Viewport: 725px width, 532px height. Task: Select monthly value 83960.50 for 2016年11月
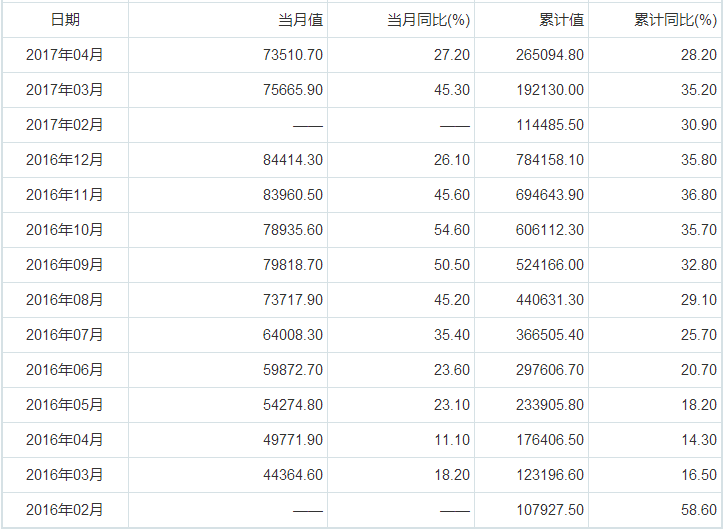click(291, 195)
